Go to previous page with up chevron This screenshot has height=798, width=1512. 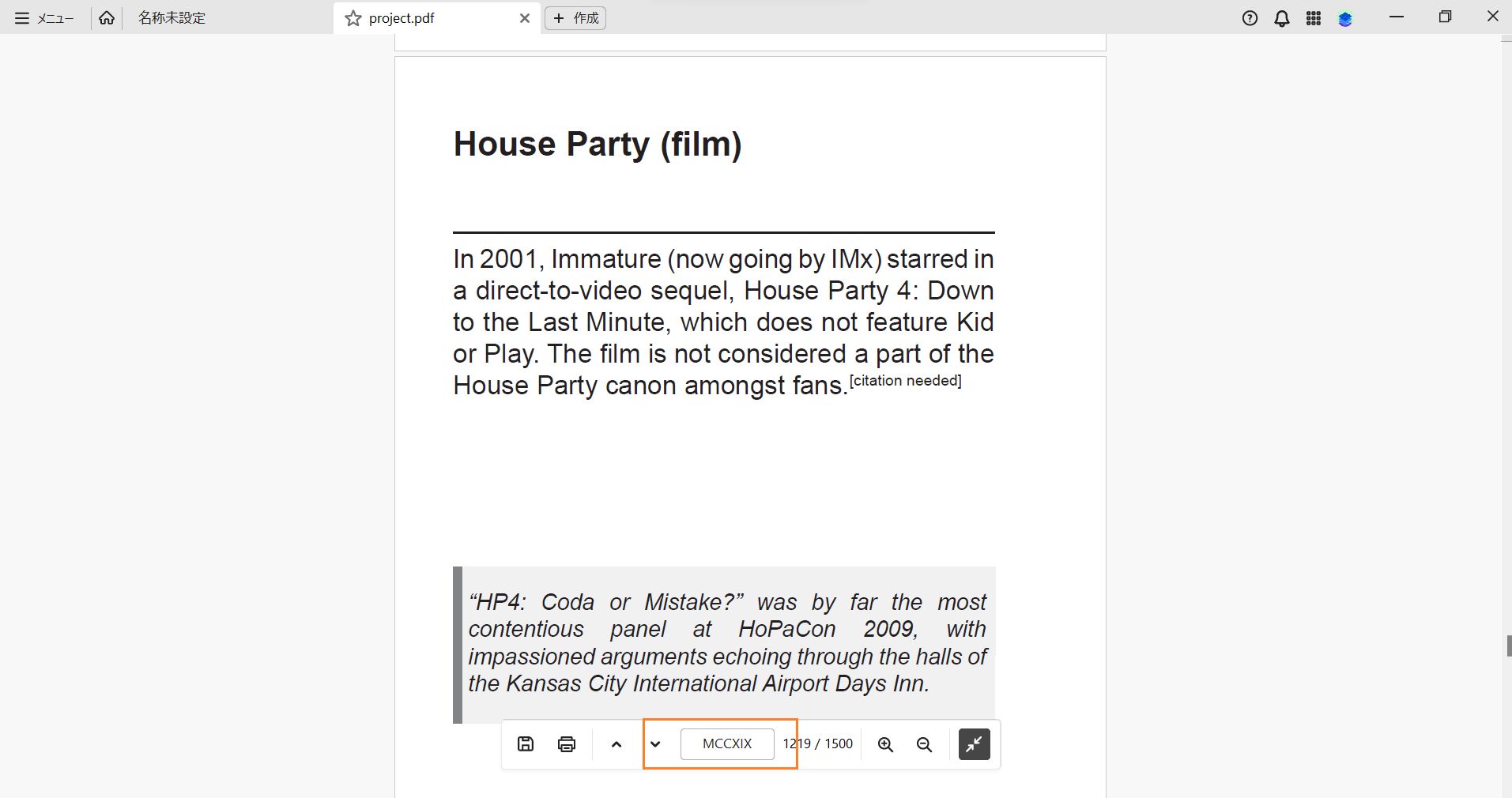pos(616,743)
